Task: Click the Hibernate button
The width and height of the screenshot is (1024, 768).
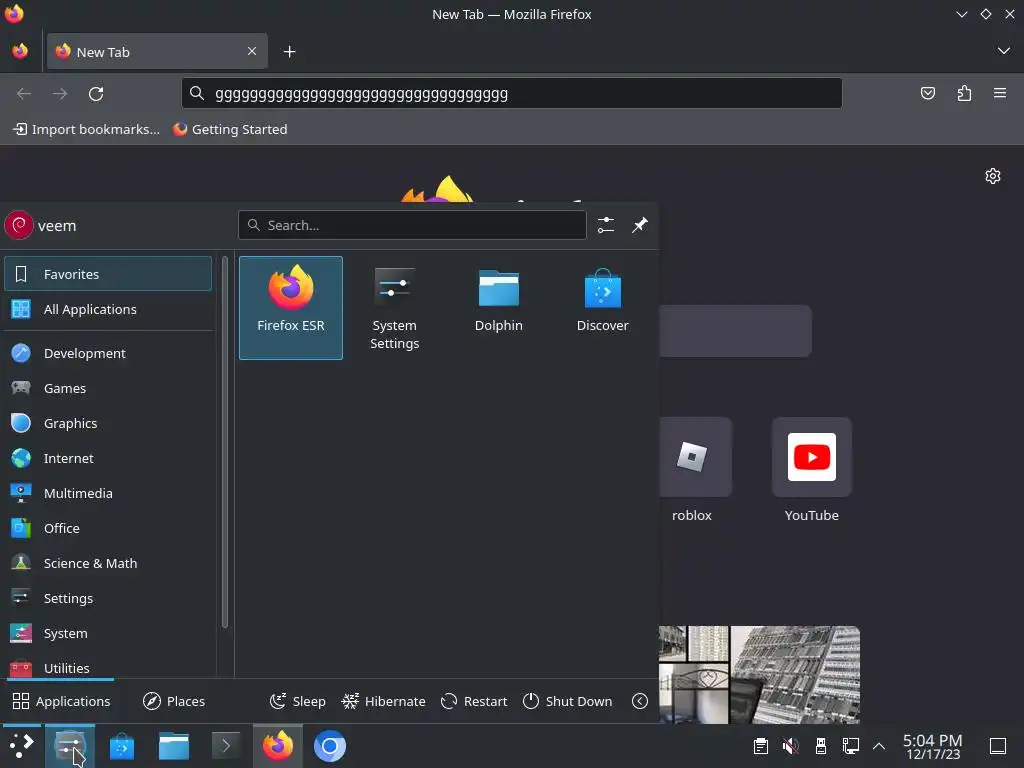Action: (x=383, y=701)
